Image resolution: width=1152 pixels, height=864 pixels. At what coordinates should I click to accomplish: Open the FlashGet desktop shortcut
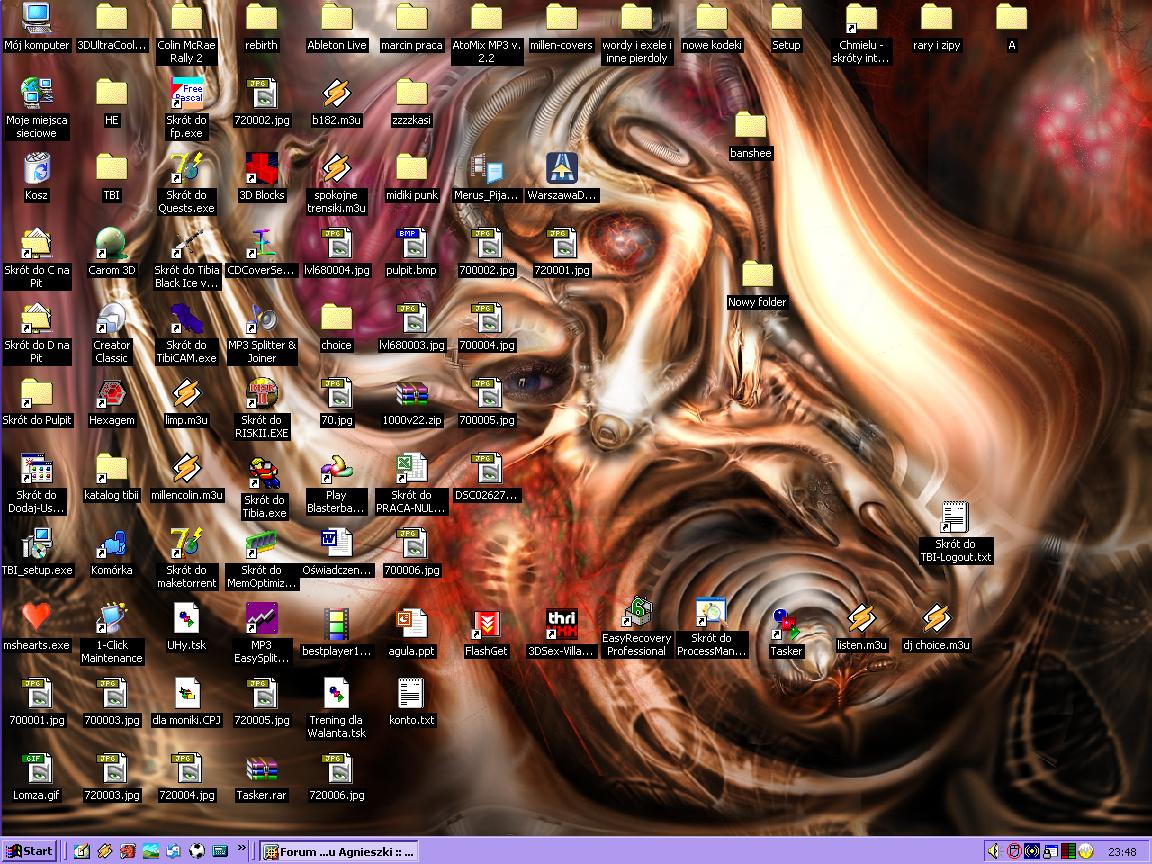click(486, 625)
